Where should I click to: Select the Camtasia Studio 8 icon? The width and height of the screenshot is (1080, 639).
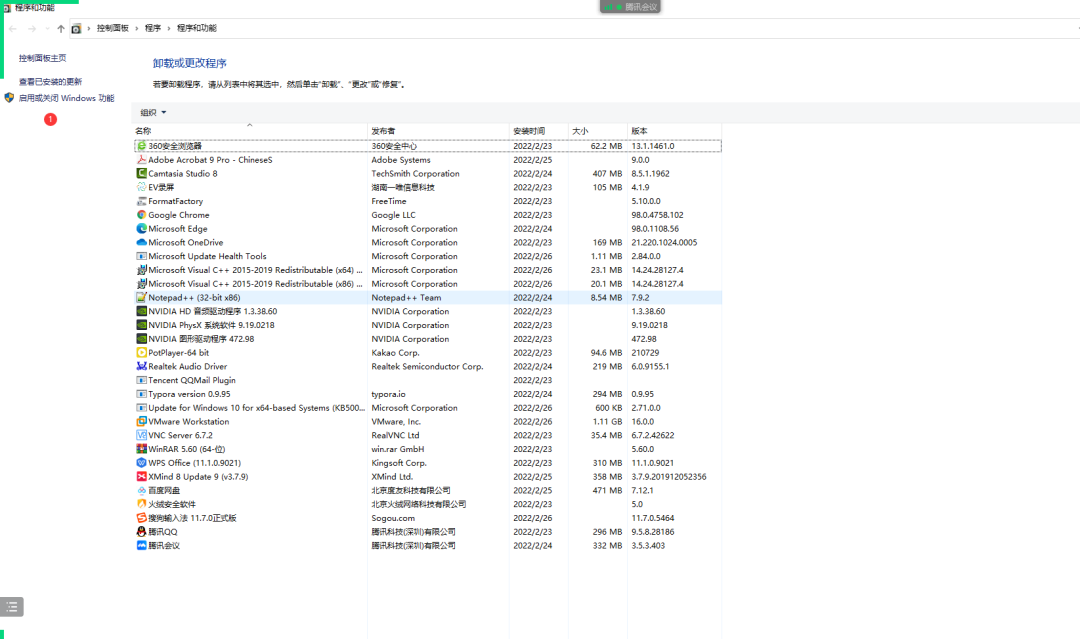click(141, 174)
